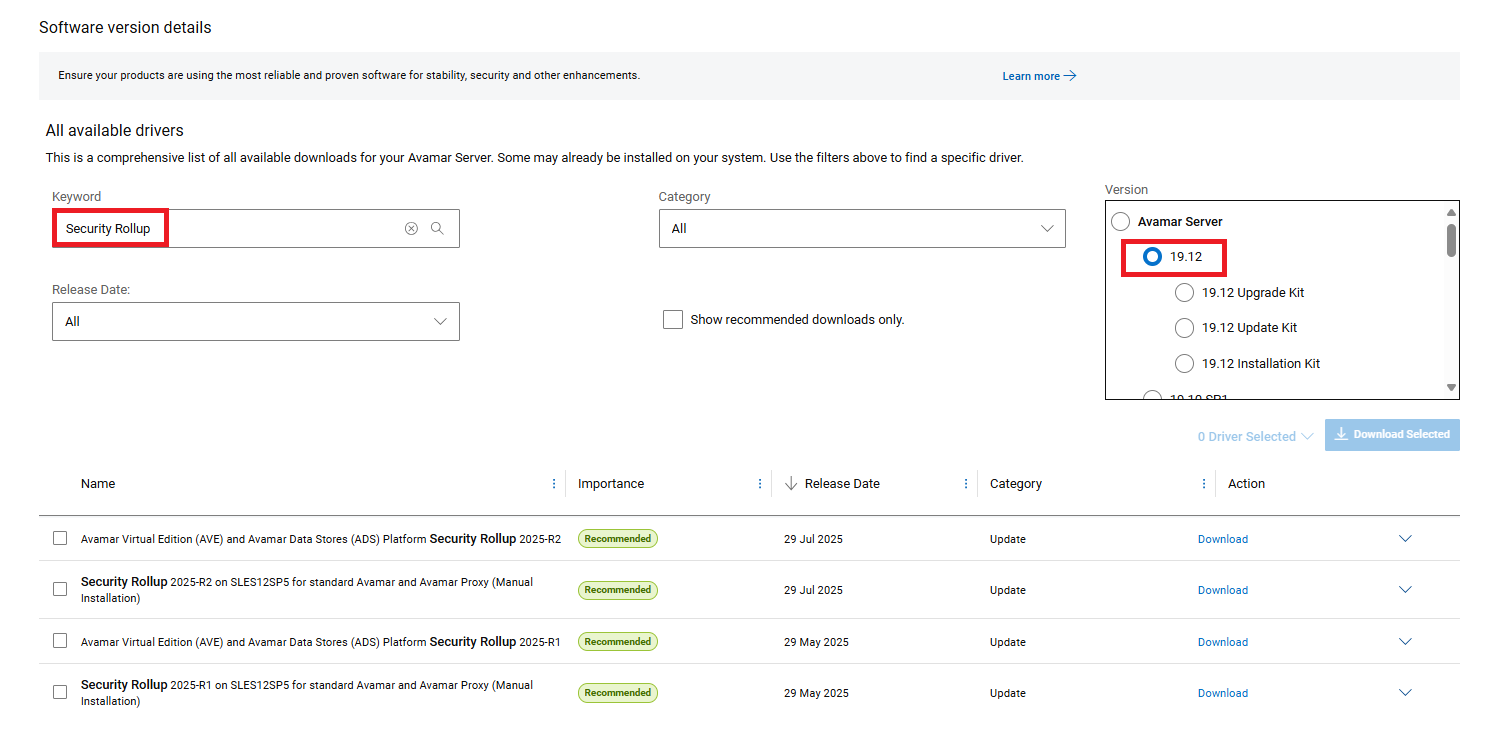Open the Name column options menu icon
Viewport: 1497px width, 754px height.
(554, 484)
